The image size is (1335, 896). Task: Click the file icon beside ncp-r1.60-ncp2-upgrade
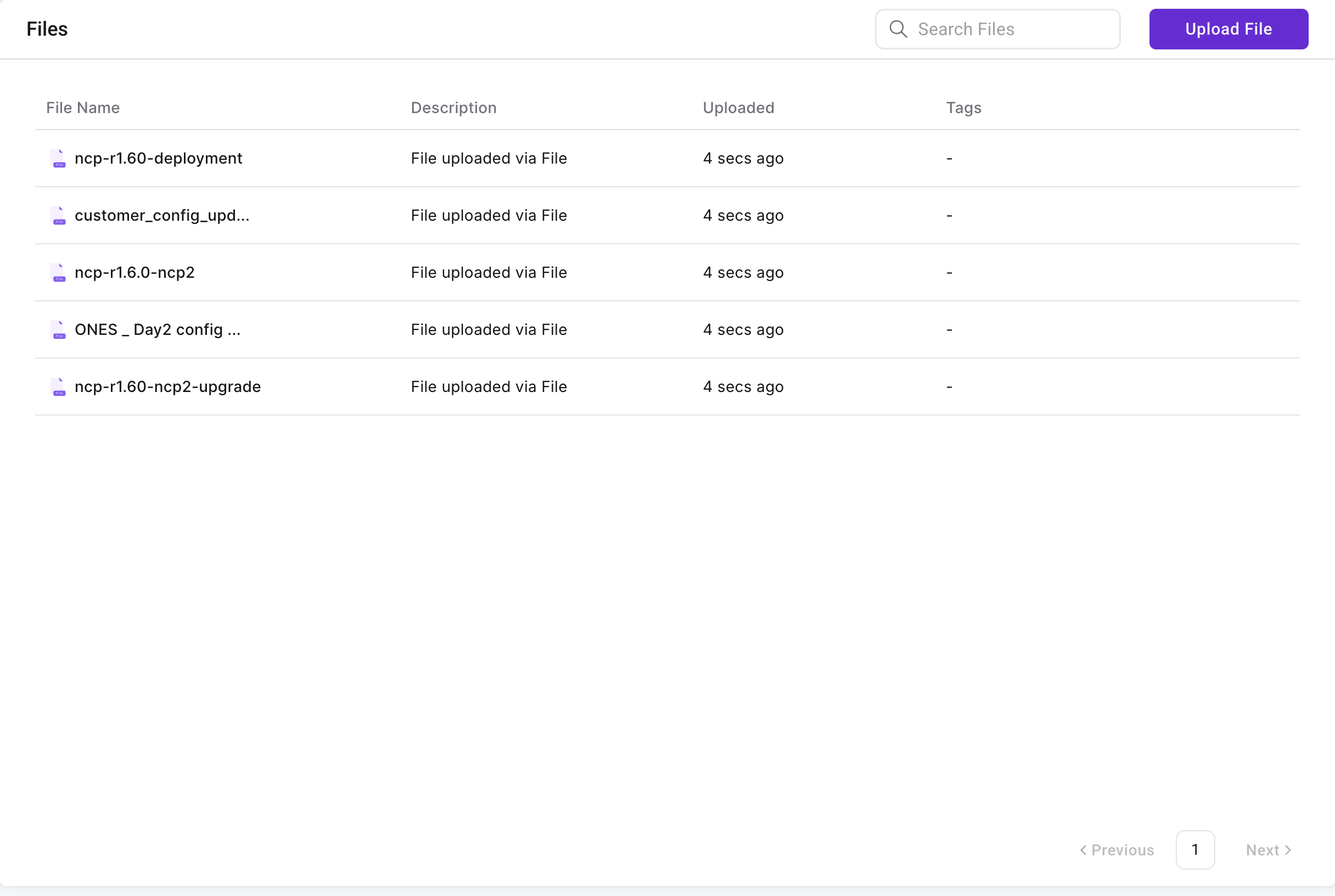click(58, 387)
